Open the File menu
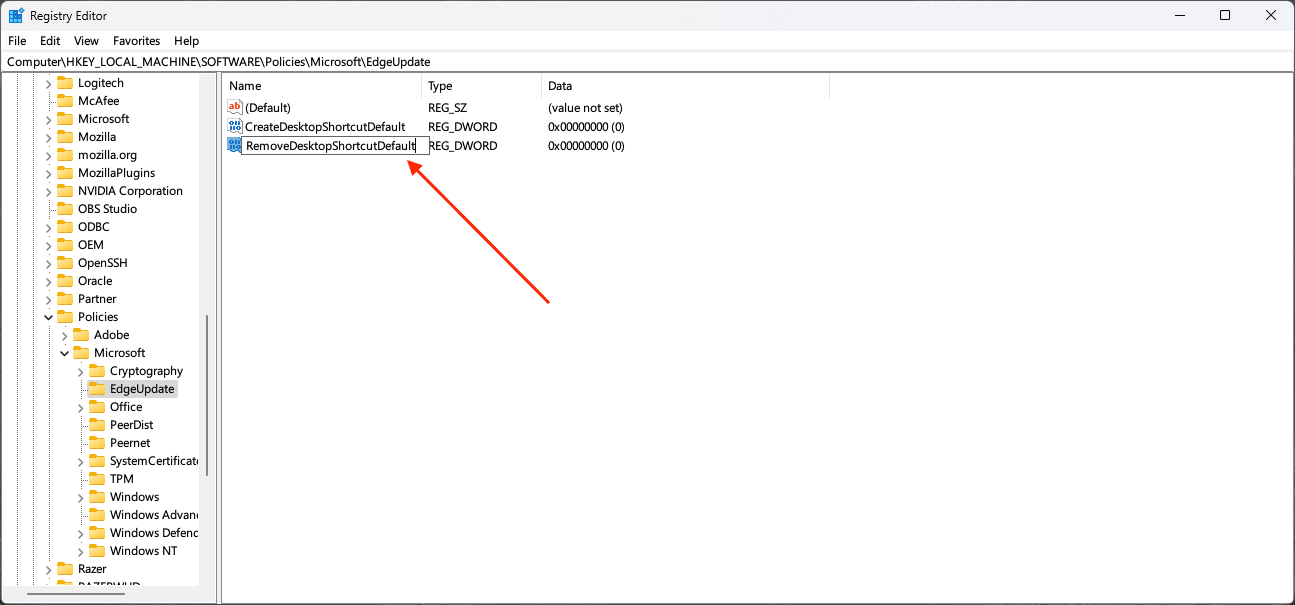This screenshot has height=605, width=1295. (x=17, y=41)
